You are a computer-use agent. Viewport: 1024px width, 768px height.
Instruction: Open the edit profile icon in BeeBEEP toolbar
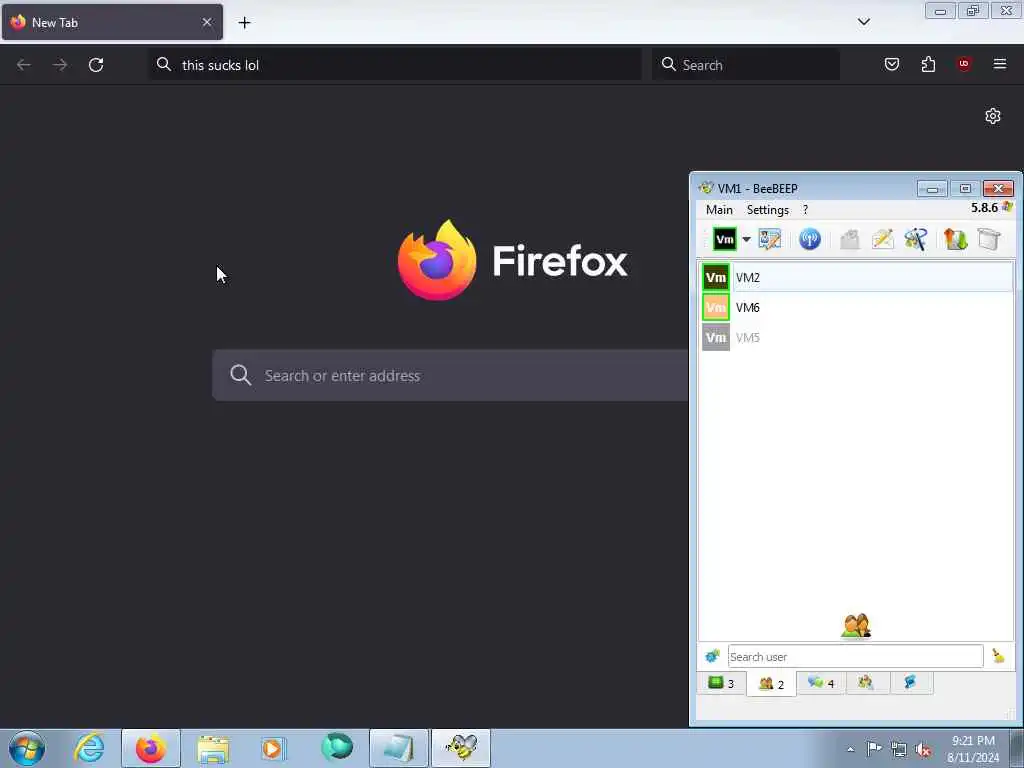(x=770, y=239)
